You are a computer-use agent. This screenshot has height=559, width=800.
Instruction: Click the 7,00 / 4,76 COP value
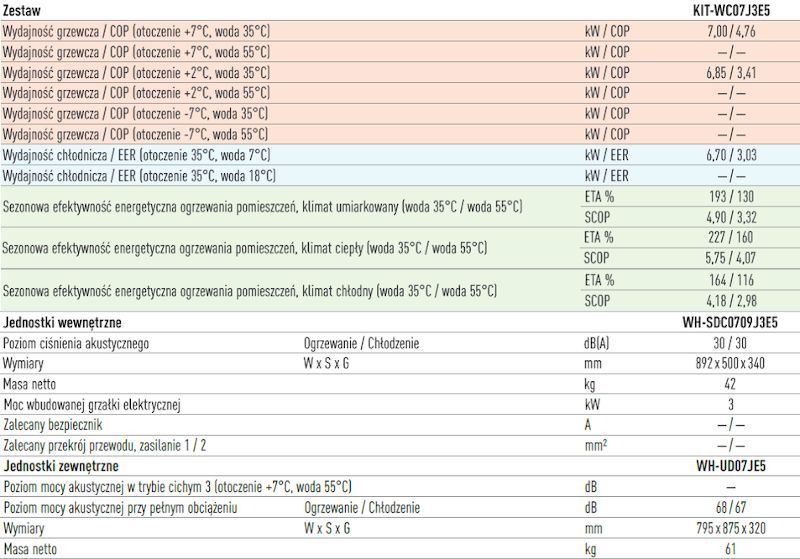pyautogui.click(x=731, y=31)
